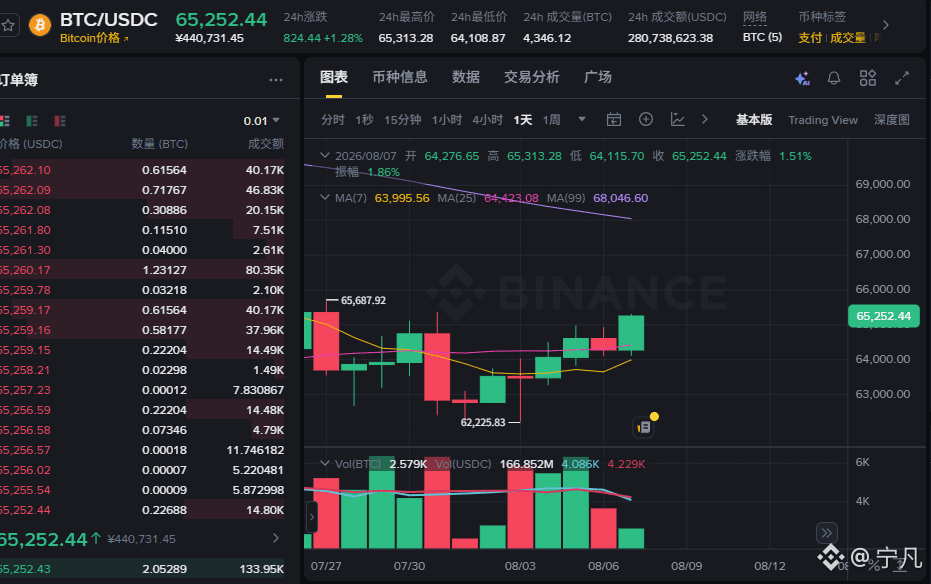The image size is (931, 584).
Task: Click the MA(99) value 68,046.60
Action: point(620,198)
